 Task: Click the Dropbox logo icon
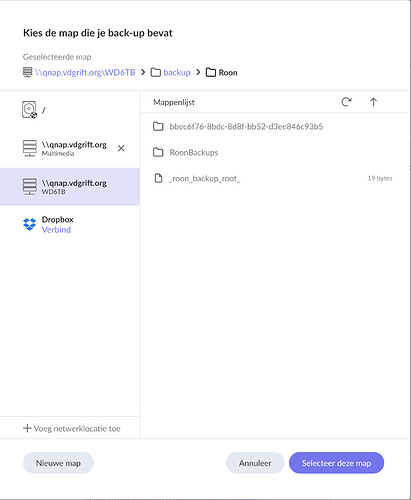pyautogui.click(x=30, y=224)
